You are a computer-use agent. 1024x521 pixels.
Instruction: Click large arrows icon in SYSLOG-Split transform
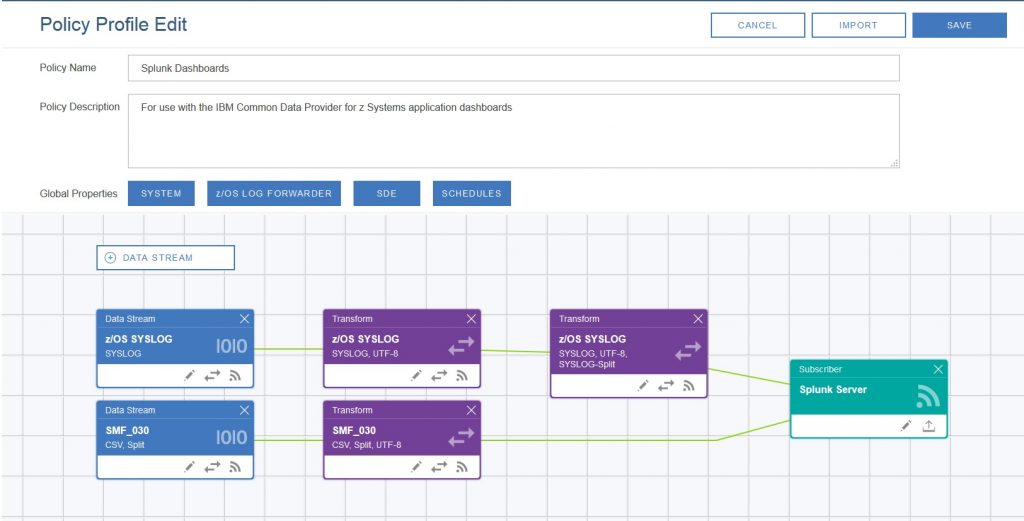coord(688,351)
